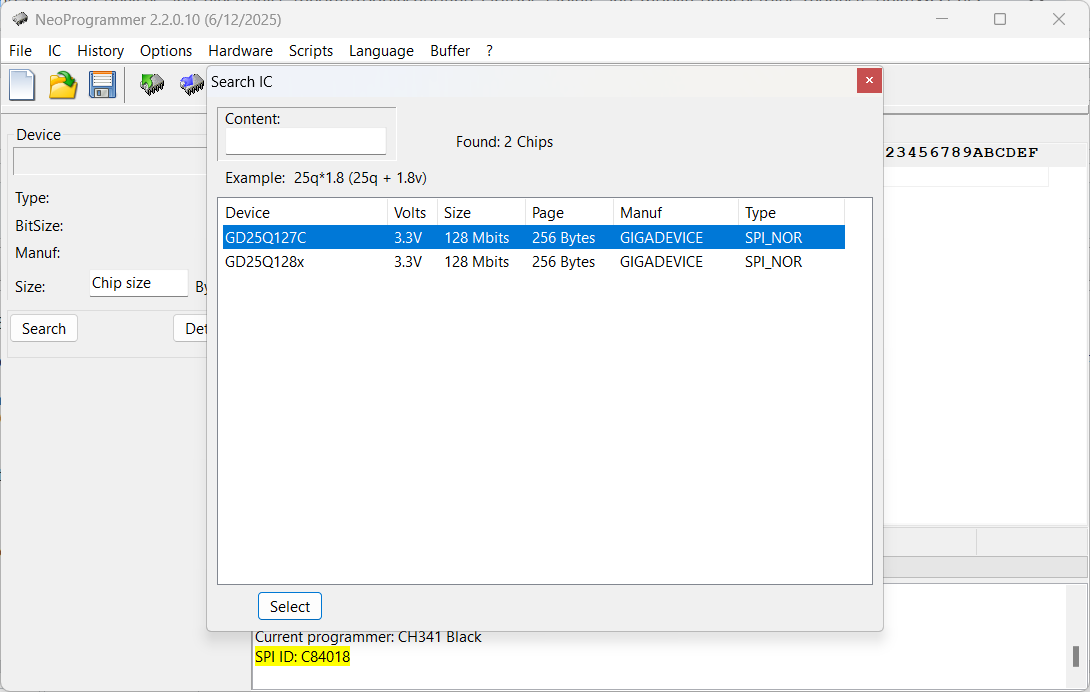The image size is (1090, 692).
Task: Open the Scripts menu
Action: tap(311, 51)
